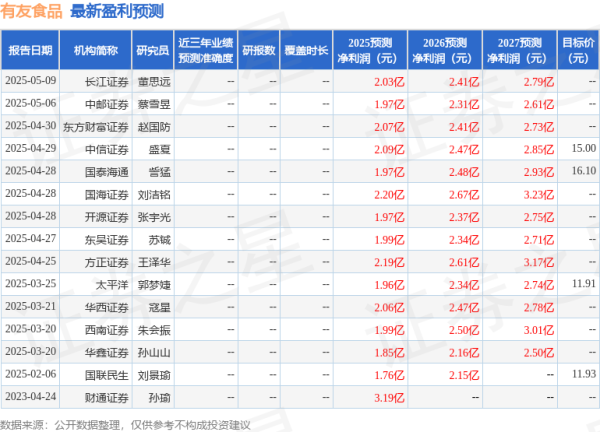The image size is (600, 432).
Task: Click researcher 蔡雪昱
Action: (x=154, y=104)
